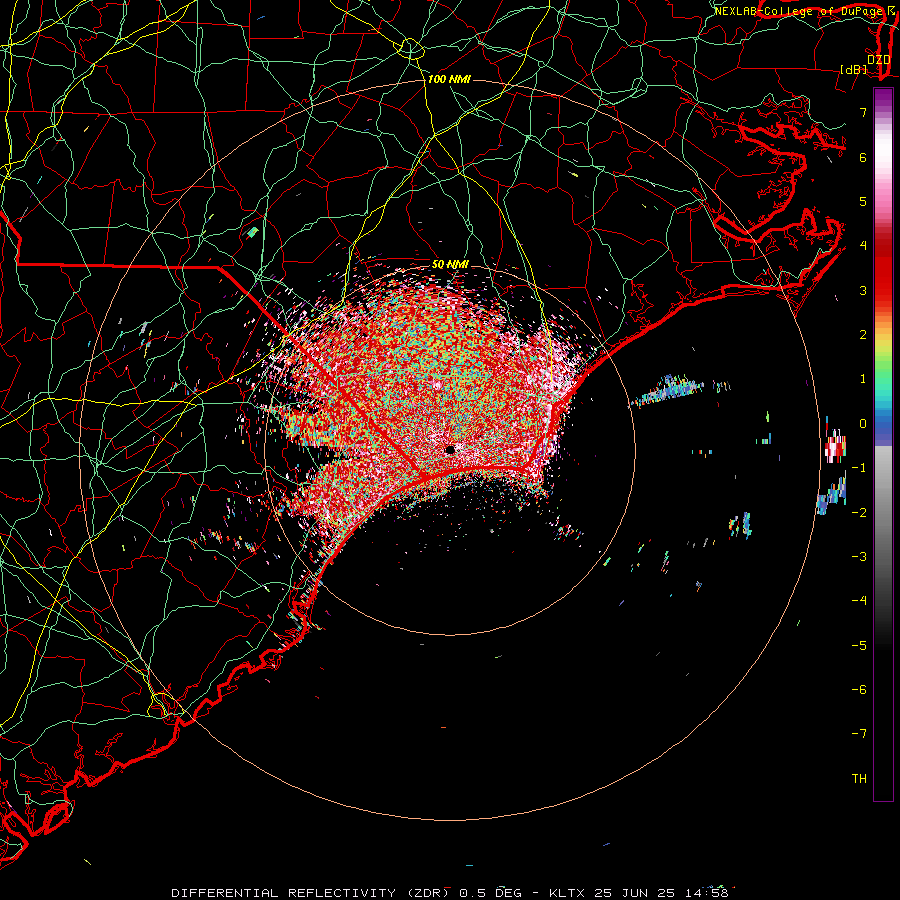Click the NEXLAB-College of DuPage credit text
Viewport: 900px width, 900px height.
800,11
